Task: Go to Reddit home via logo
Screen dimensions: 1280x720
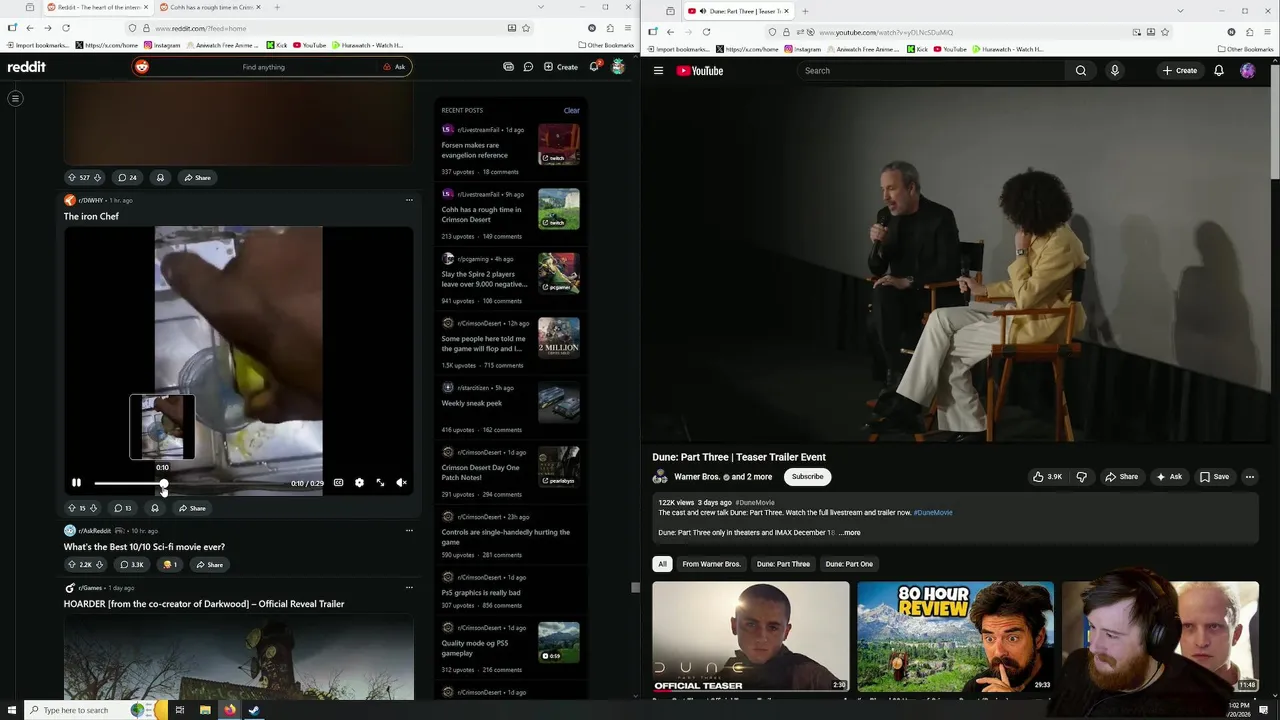Action: pos(27,67)
